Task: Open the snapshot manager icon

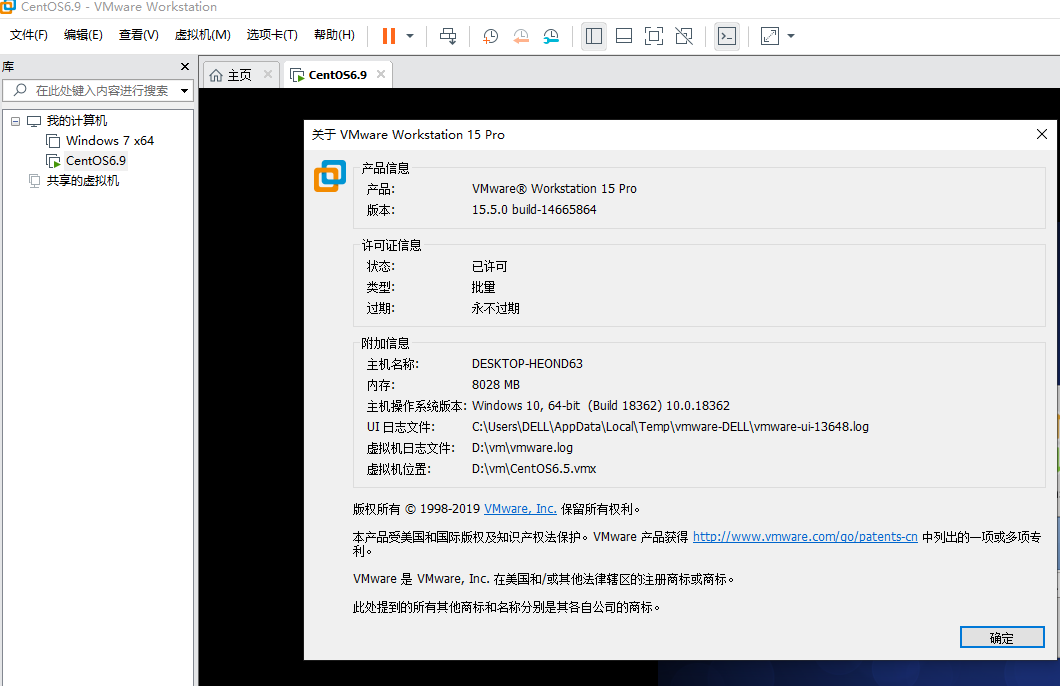Action: [552, 36]
